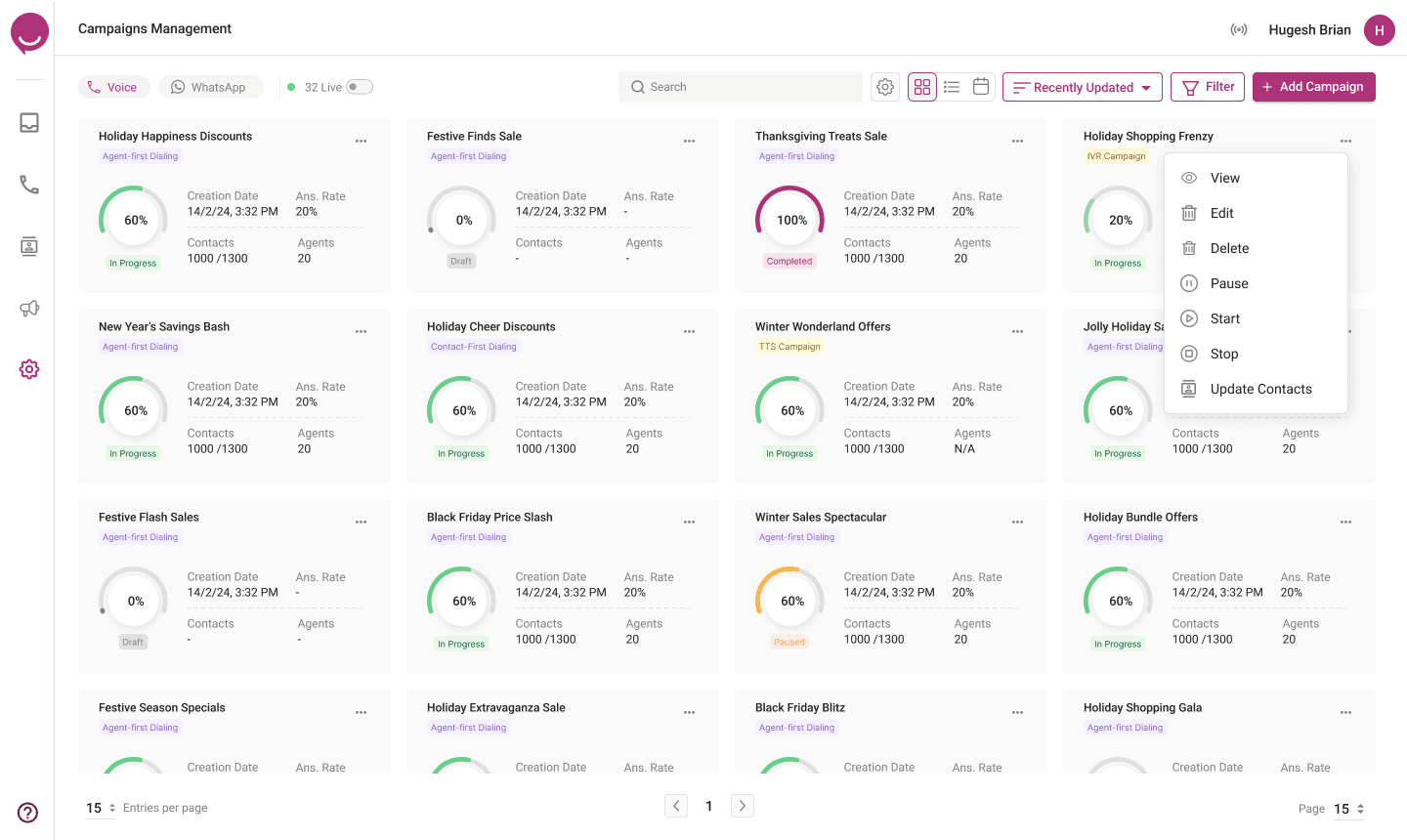1407x840 pixels.
Task: Choose Pause from the context menu
Action: 1256,283
